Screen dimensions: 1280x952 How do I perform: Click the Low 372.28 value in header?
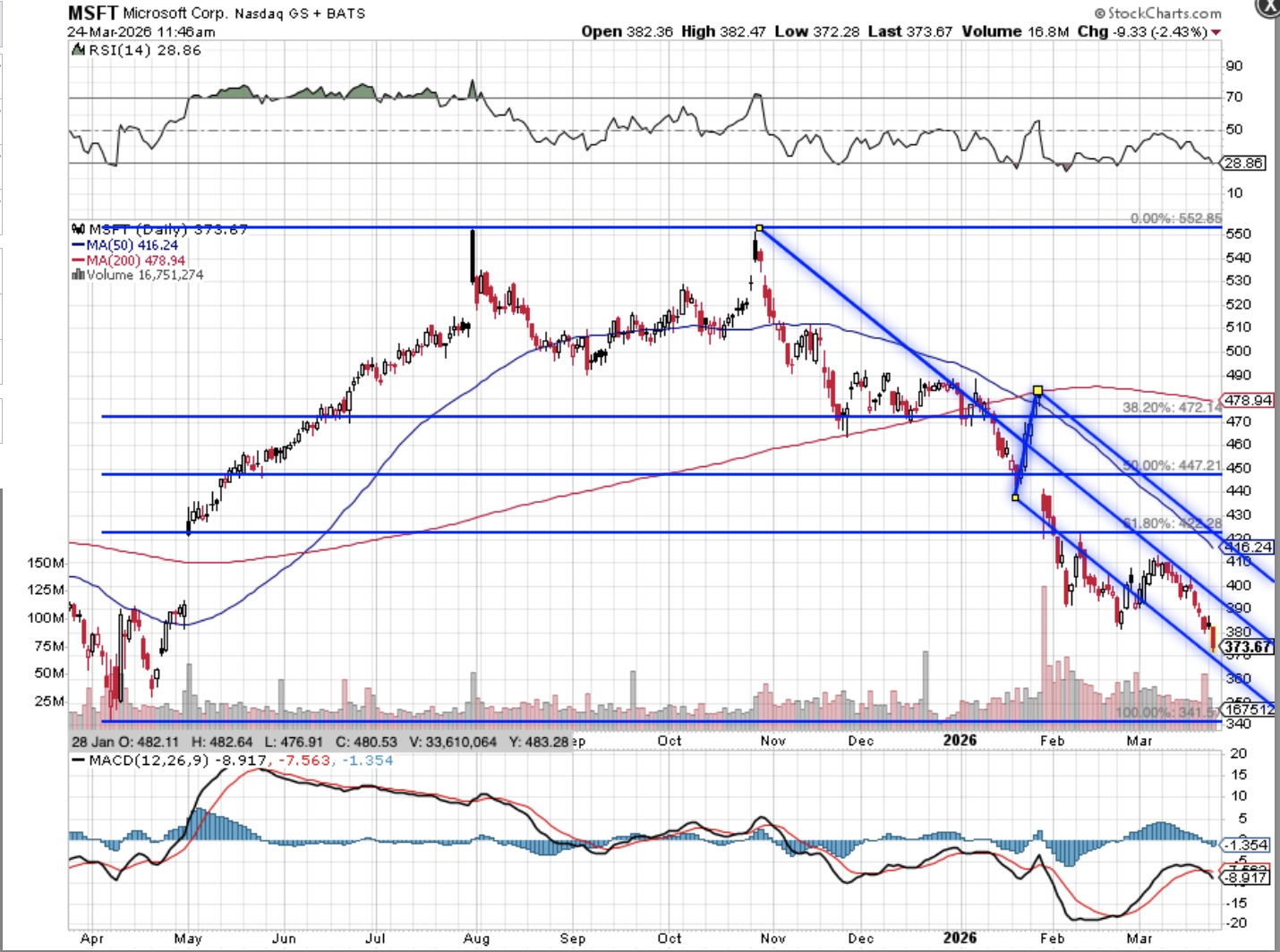[816, 31]
